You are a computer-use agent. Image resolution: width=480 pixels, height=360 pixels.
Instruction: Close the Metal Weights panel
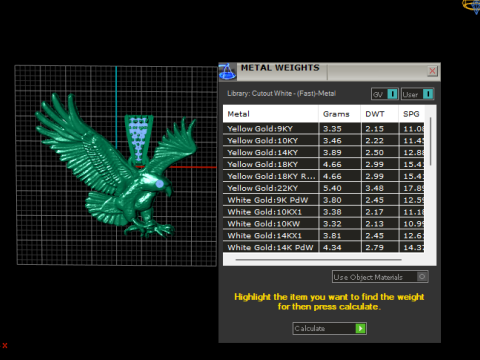pyautogui.click(x=432, y=71)
